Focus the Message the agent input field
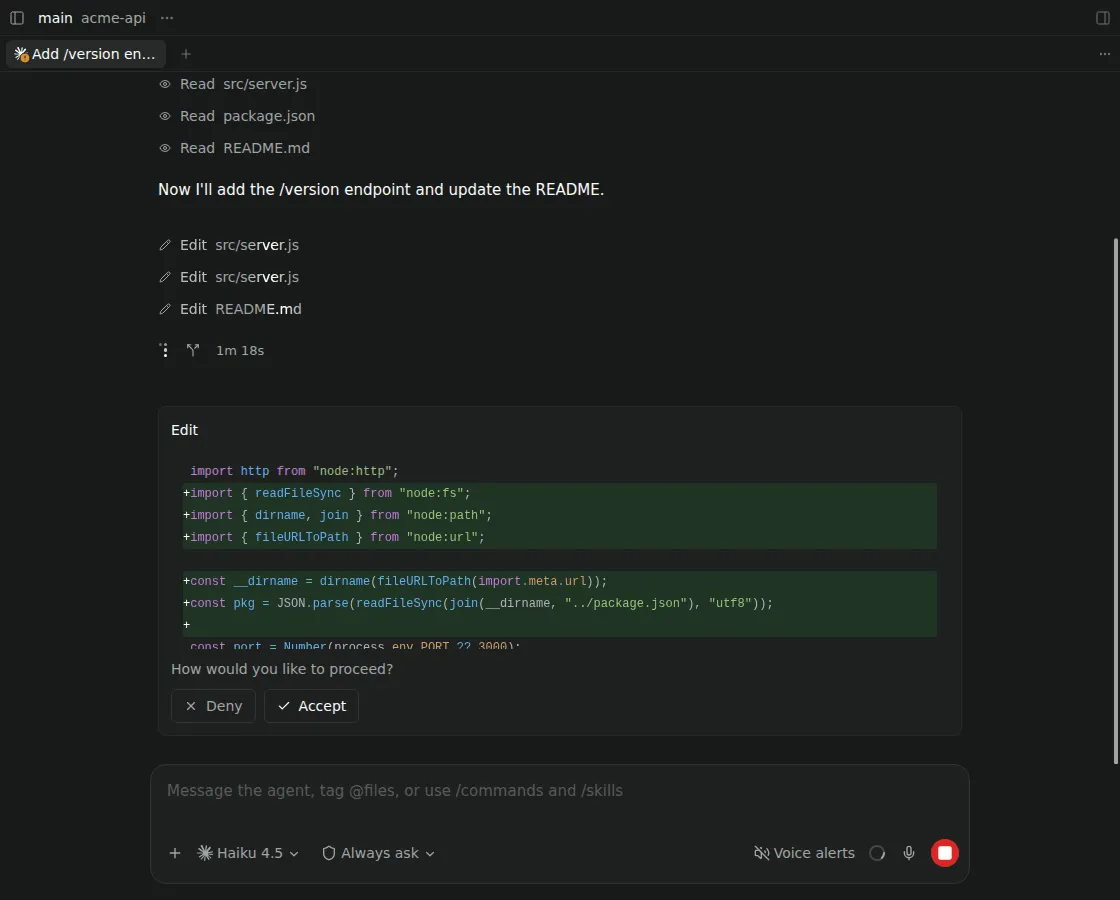 (559, 791)
